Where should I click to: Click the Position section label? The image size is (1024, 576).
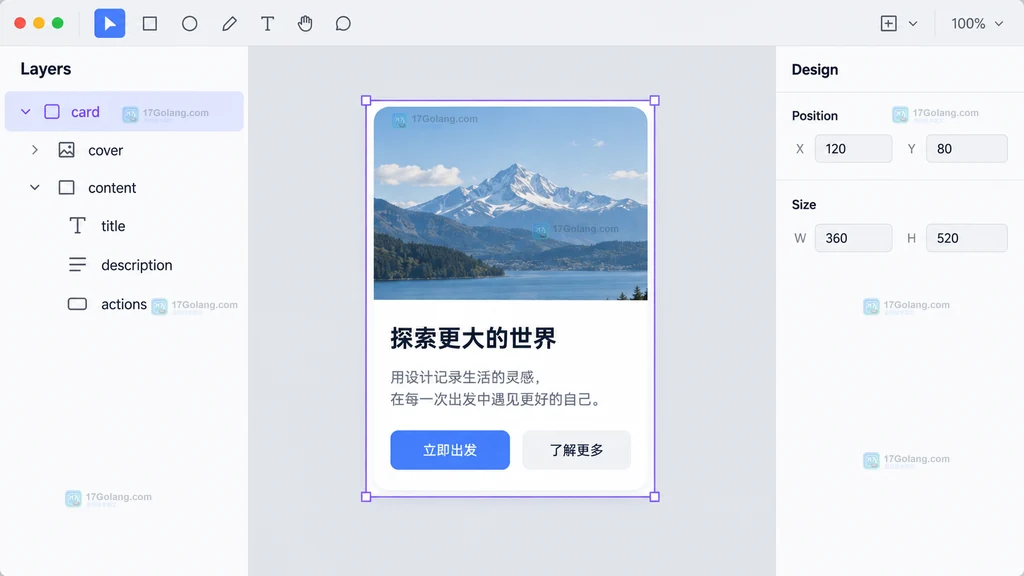pyautogui.click(x=814, y=116)
